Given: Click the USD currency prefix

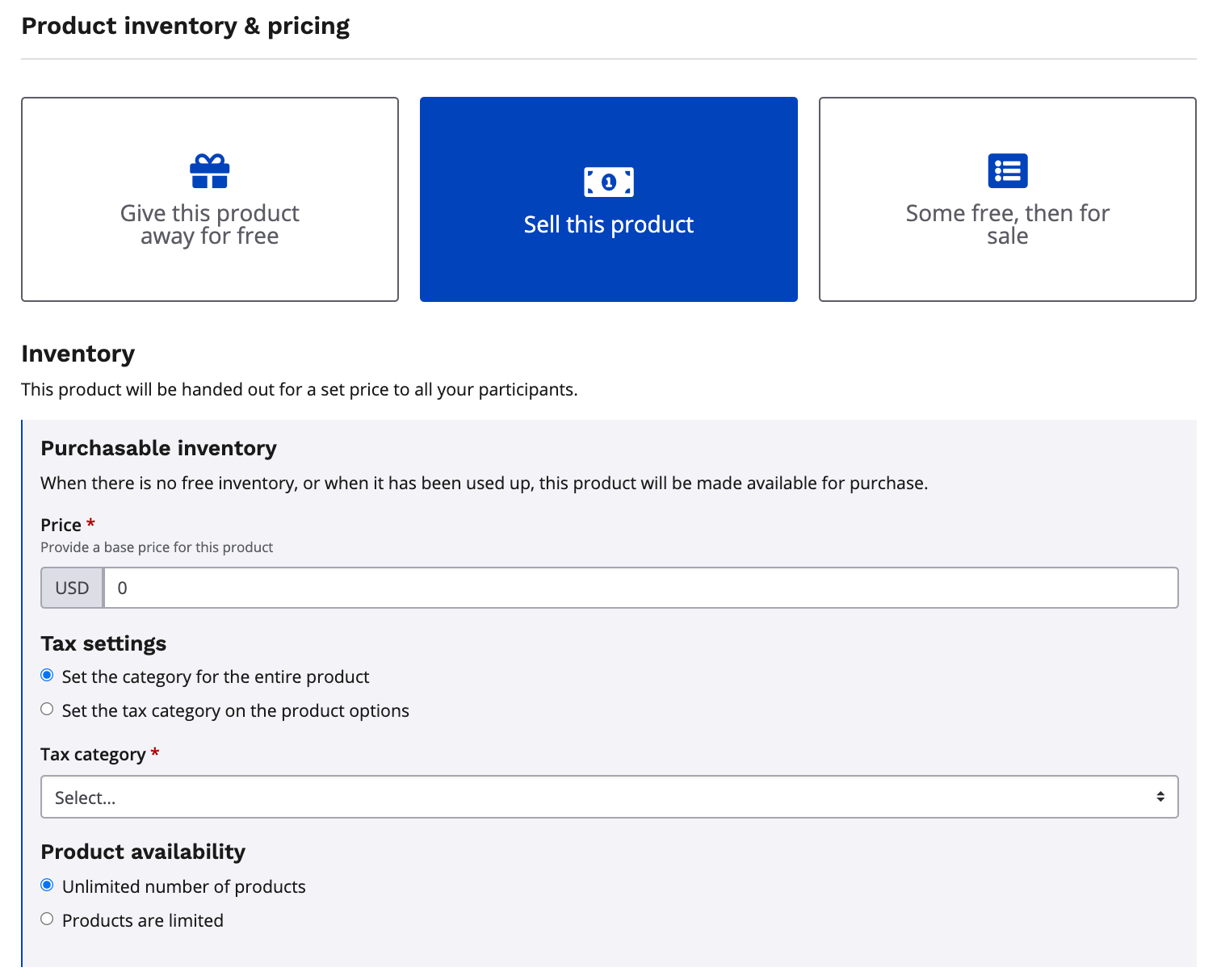Looking at the screenshot, I should [x=72, y=588].
